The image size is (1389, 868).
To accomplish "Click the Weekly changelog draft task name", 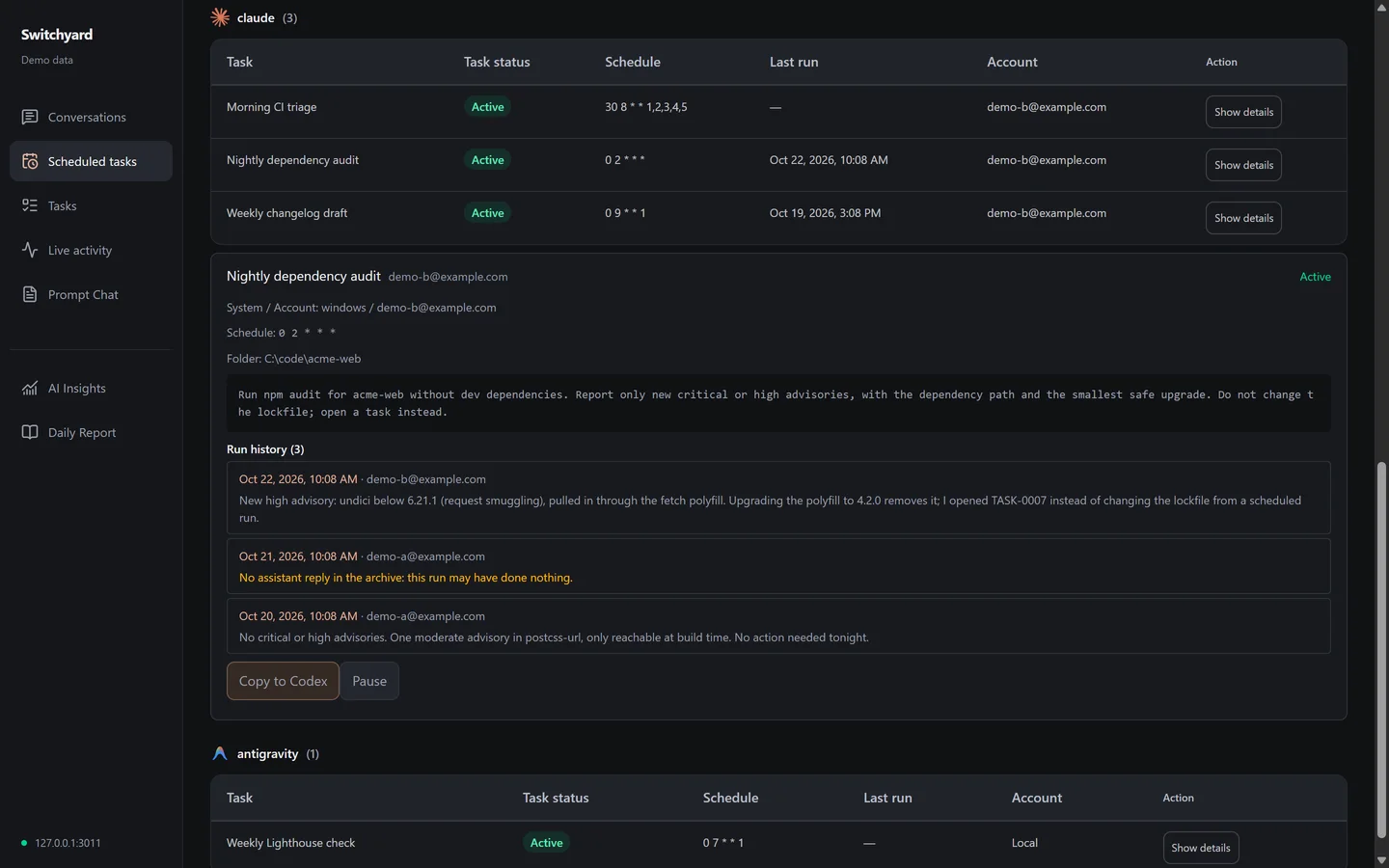I will [x=286, y=213].
